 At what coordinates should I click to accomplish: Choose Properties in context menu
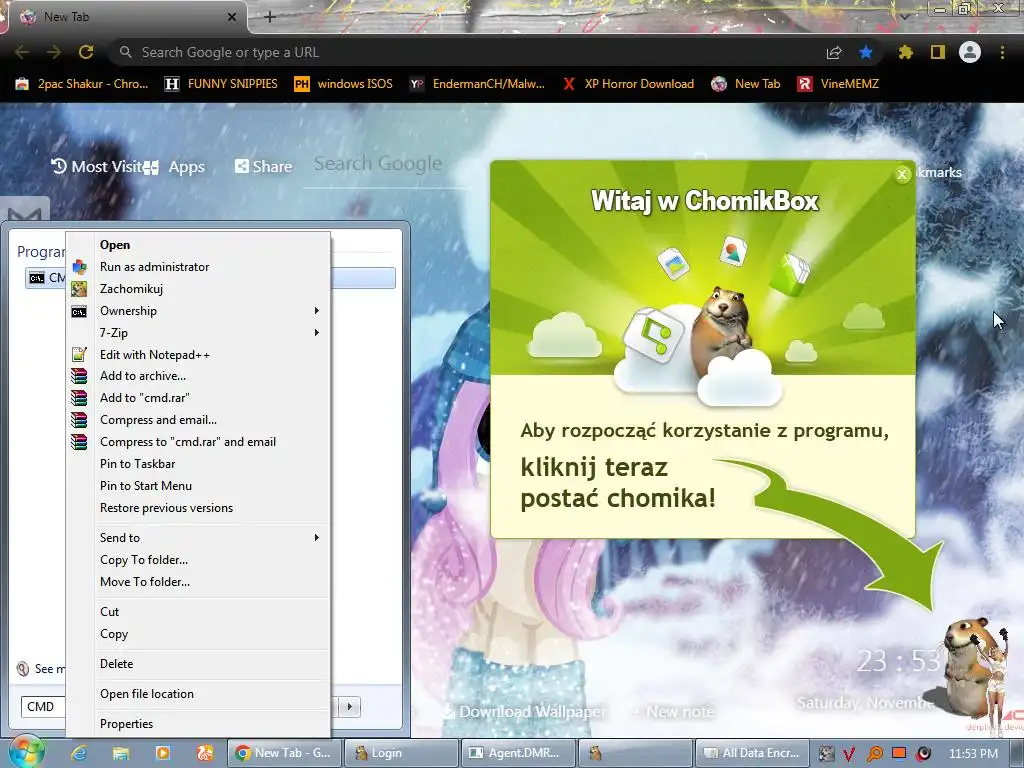click(199, 724)
